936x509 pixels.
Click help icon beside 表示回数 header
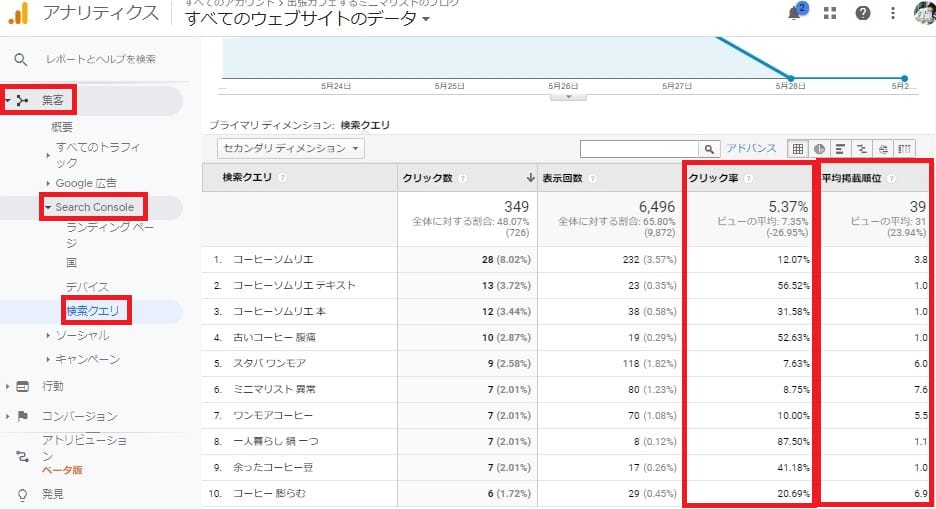[x=592, y=178]
